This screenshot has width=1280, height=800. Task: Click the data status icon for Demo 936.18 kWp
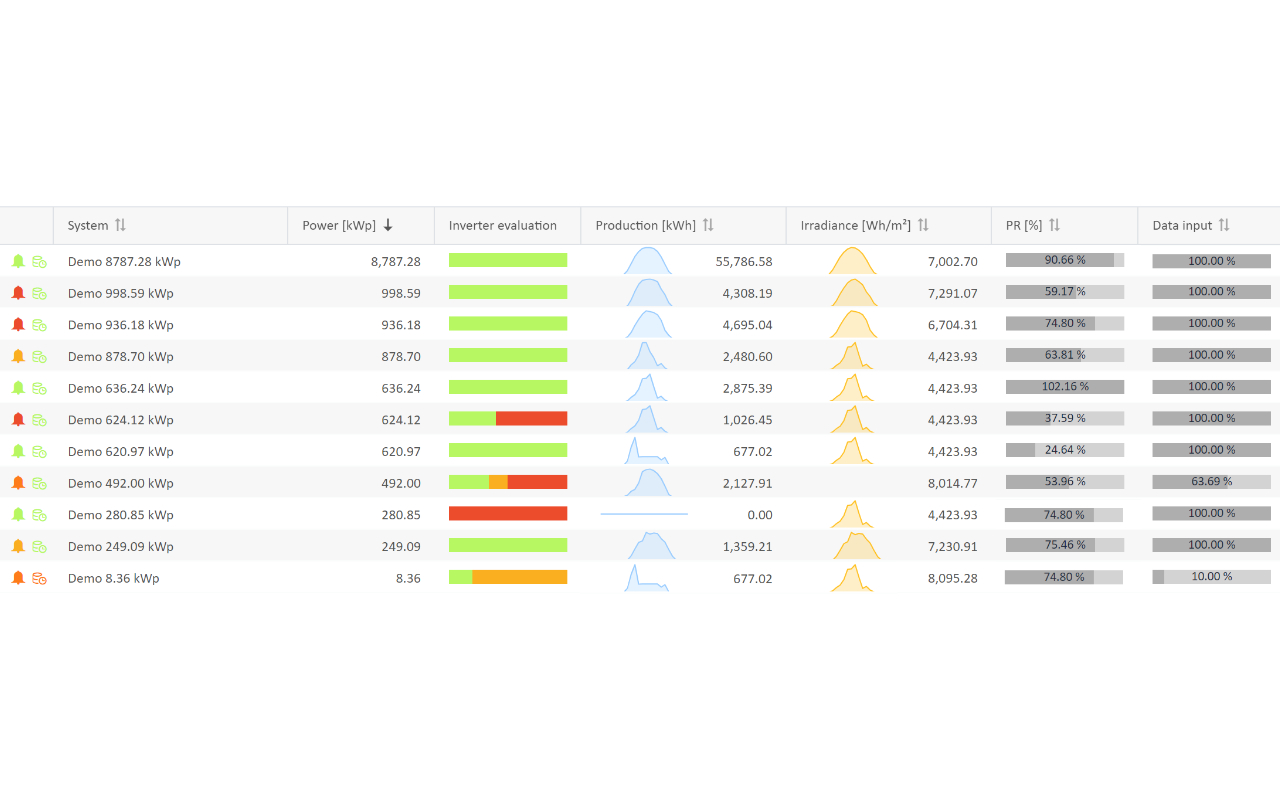pos(39,325)
